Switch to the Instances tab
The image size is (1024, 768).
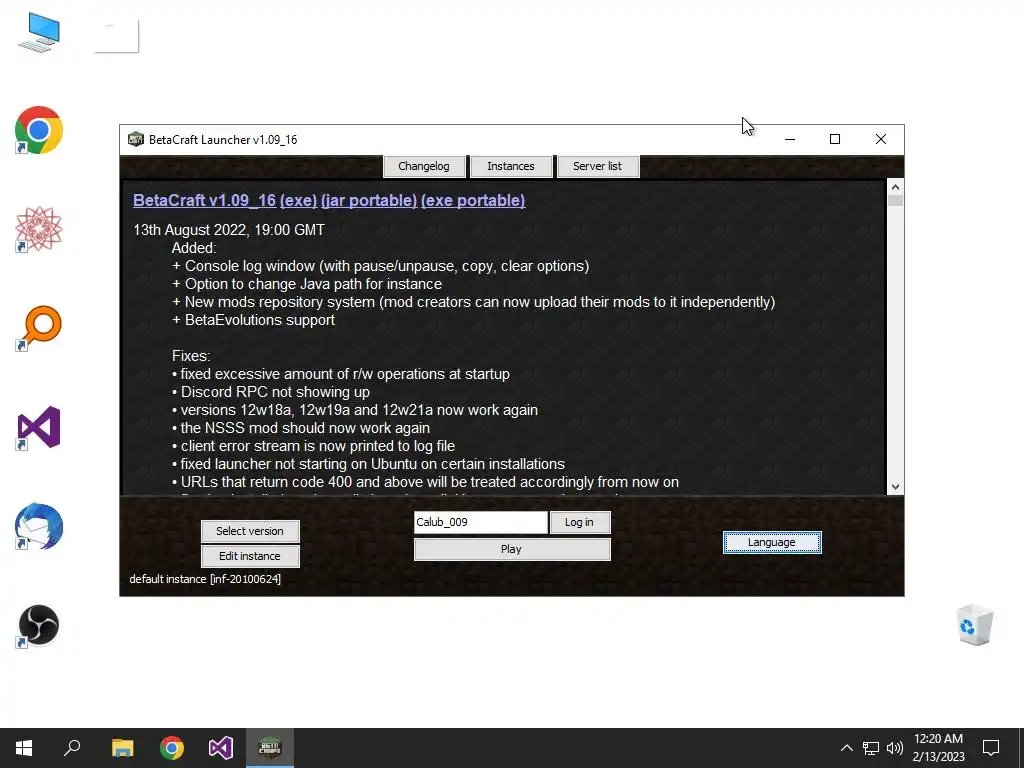[x=511, y=166]
